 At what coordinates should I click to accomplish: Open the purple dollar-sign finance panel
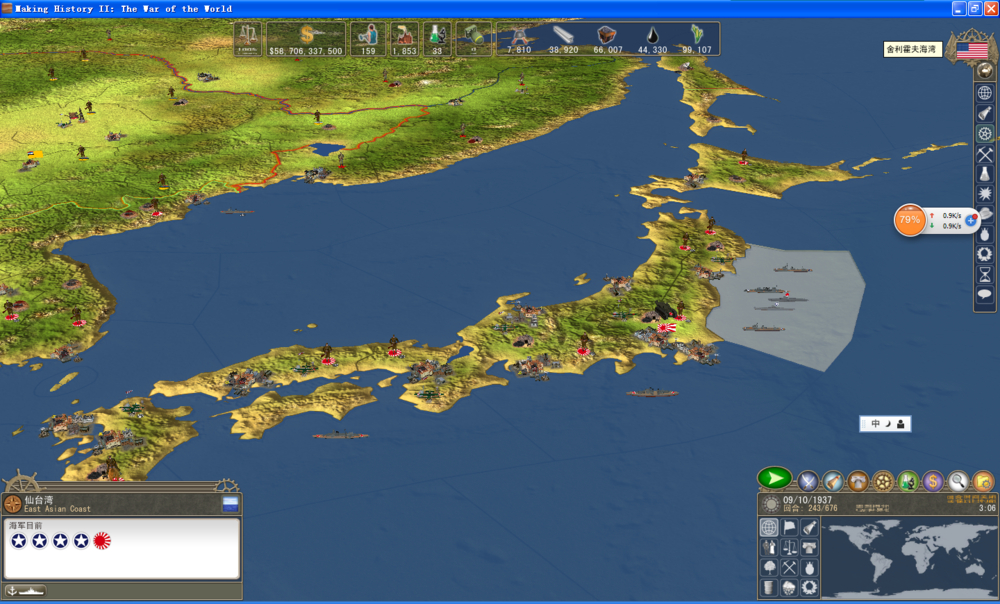[x=933, y=481]
